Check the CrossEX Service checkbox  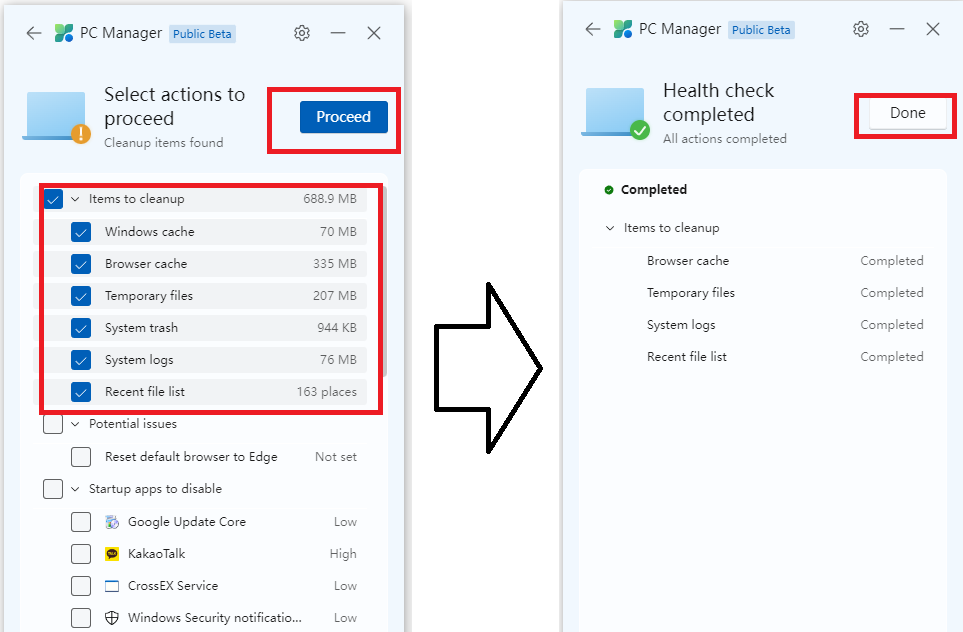(81, 586)
